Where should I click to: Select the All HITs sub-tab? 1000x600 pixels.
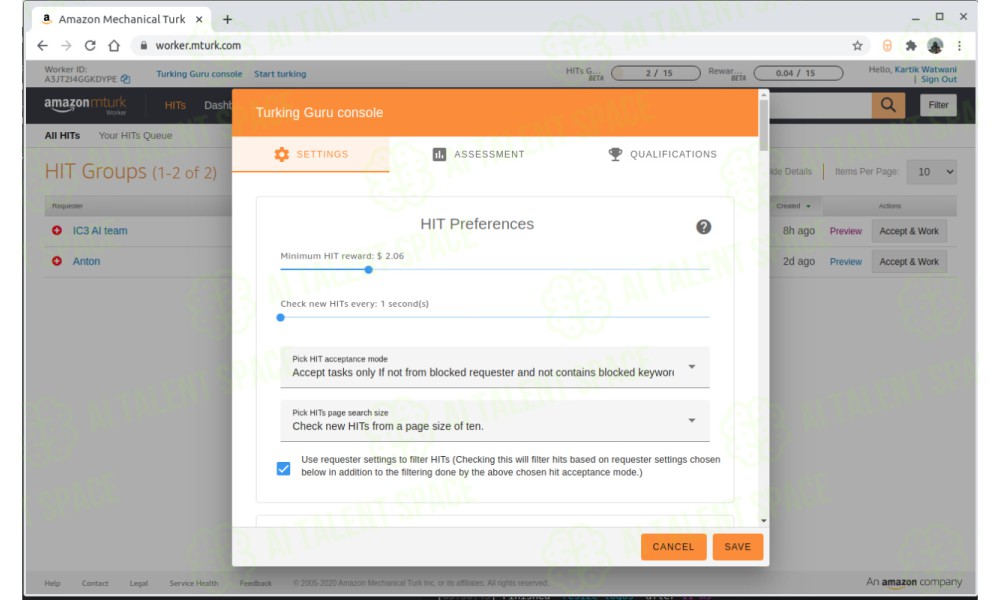(62, 135)
